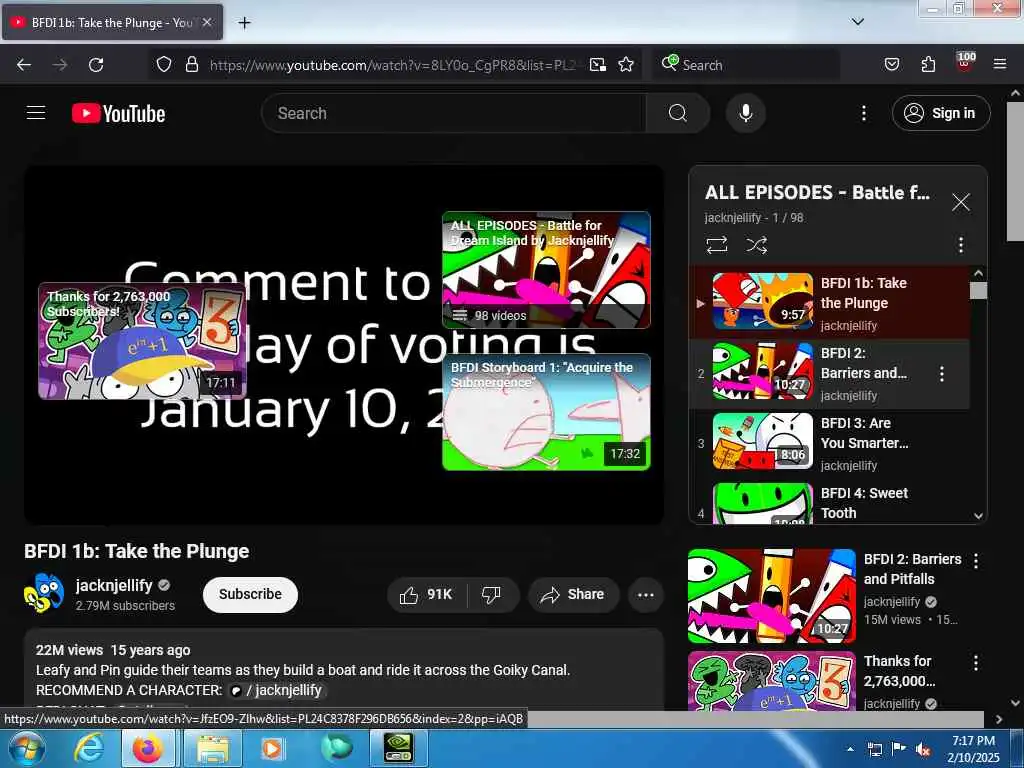Subscribe to jacknjellify
The image size is (1024, 768).
250,594
